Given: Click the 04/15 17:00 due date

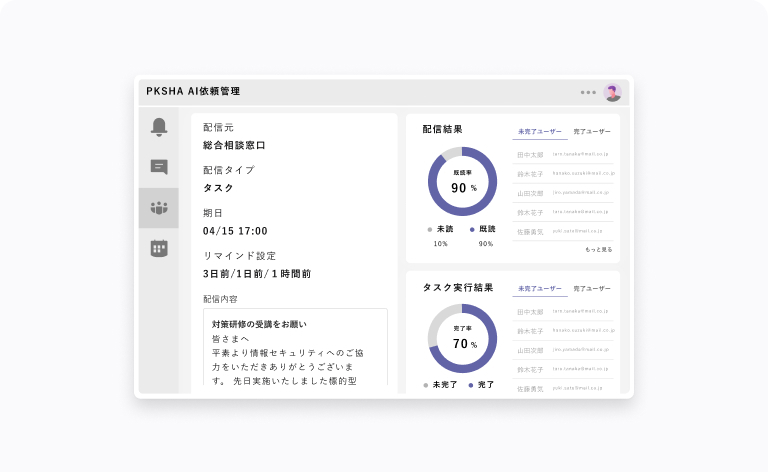Looking at the screenshot, I should click(x=235, y=231).
